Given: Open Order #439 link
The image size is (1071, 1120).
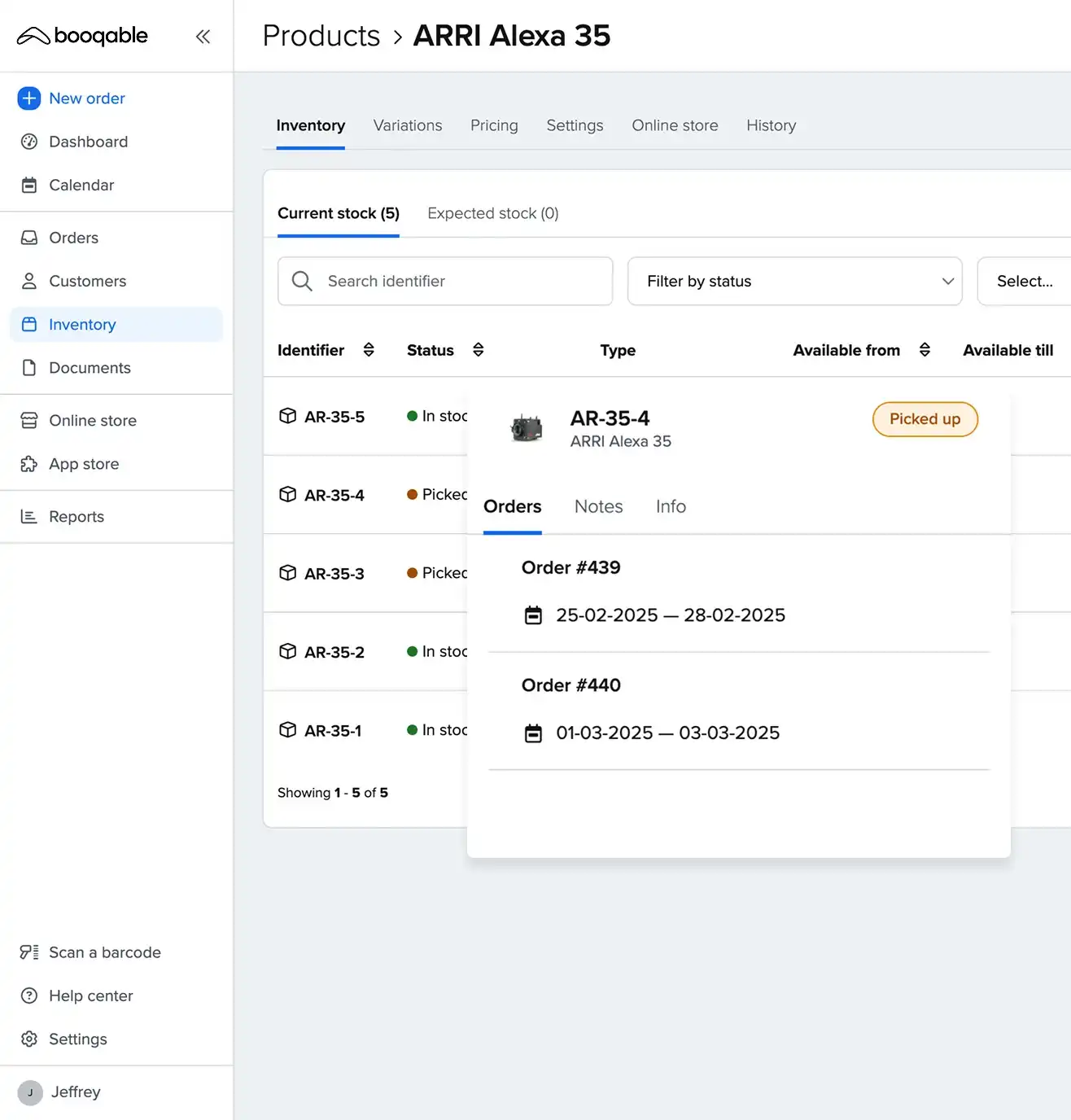Looking at the screenshot, I should [x=570, y=567].
